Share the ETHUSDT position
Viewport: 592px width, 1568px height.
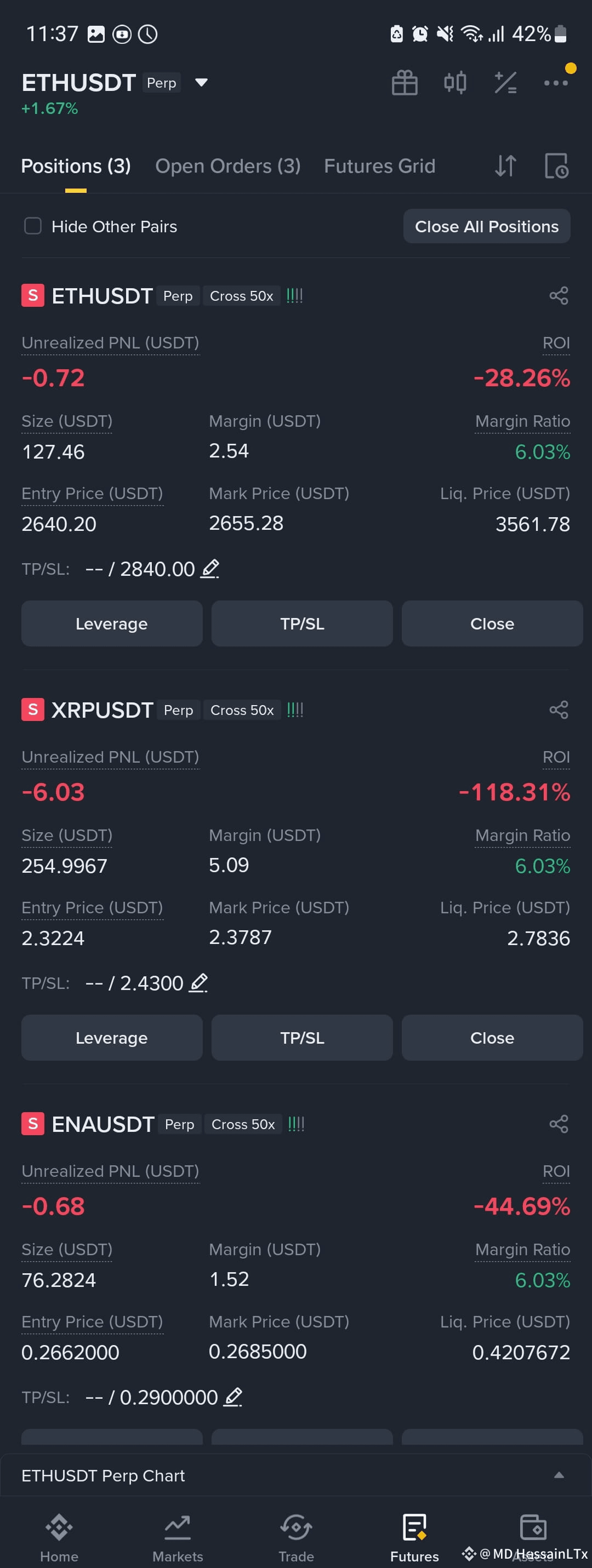click(559, 296)
